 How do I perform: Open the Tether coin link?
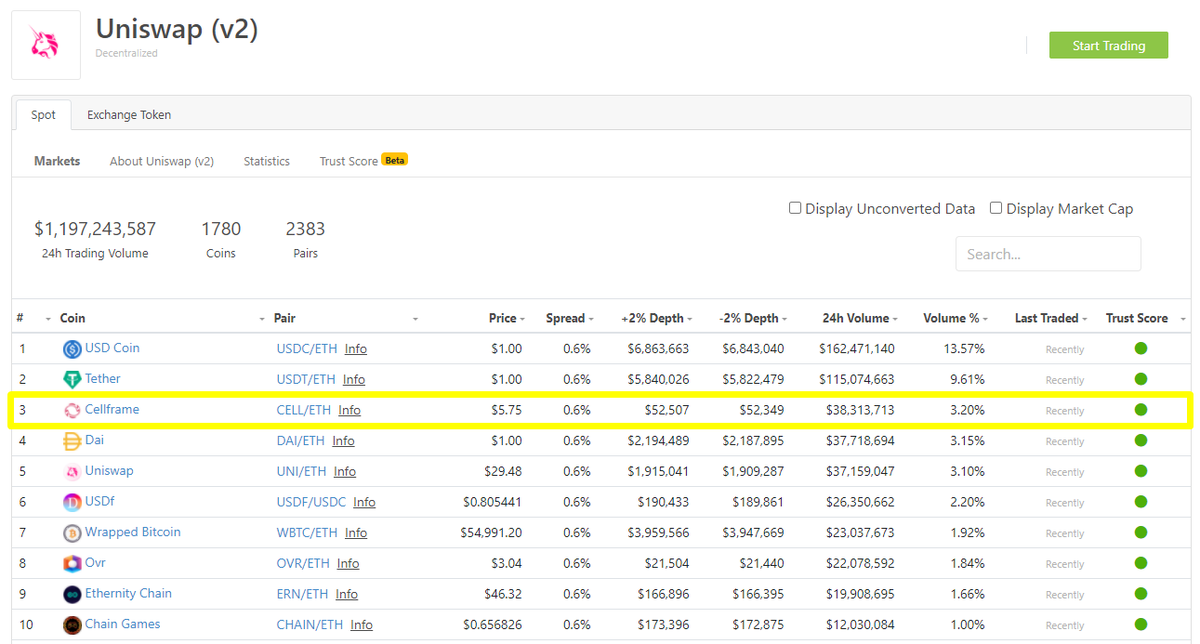[x=103, y=379]
